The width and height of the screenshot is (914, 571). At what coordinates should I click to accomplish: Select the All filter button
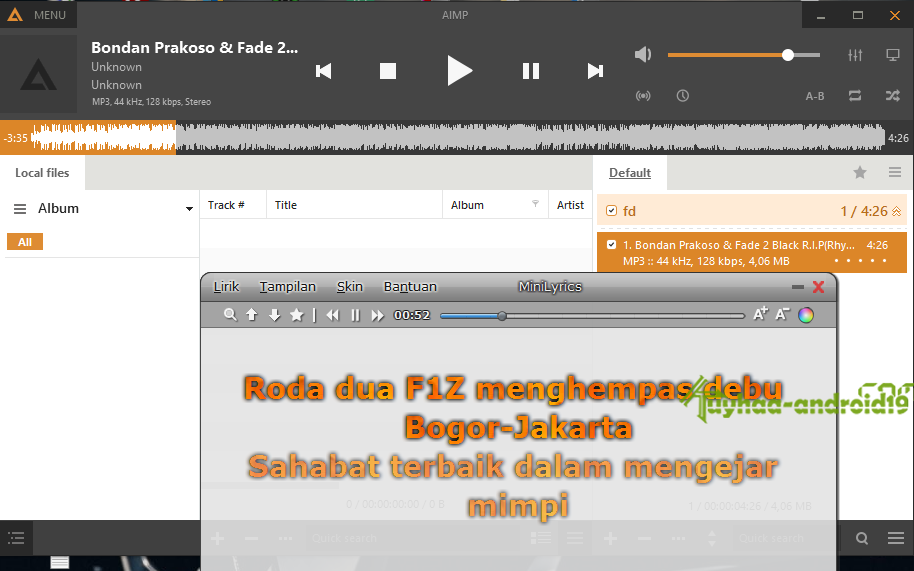coord(24,242)
